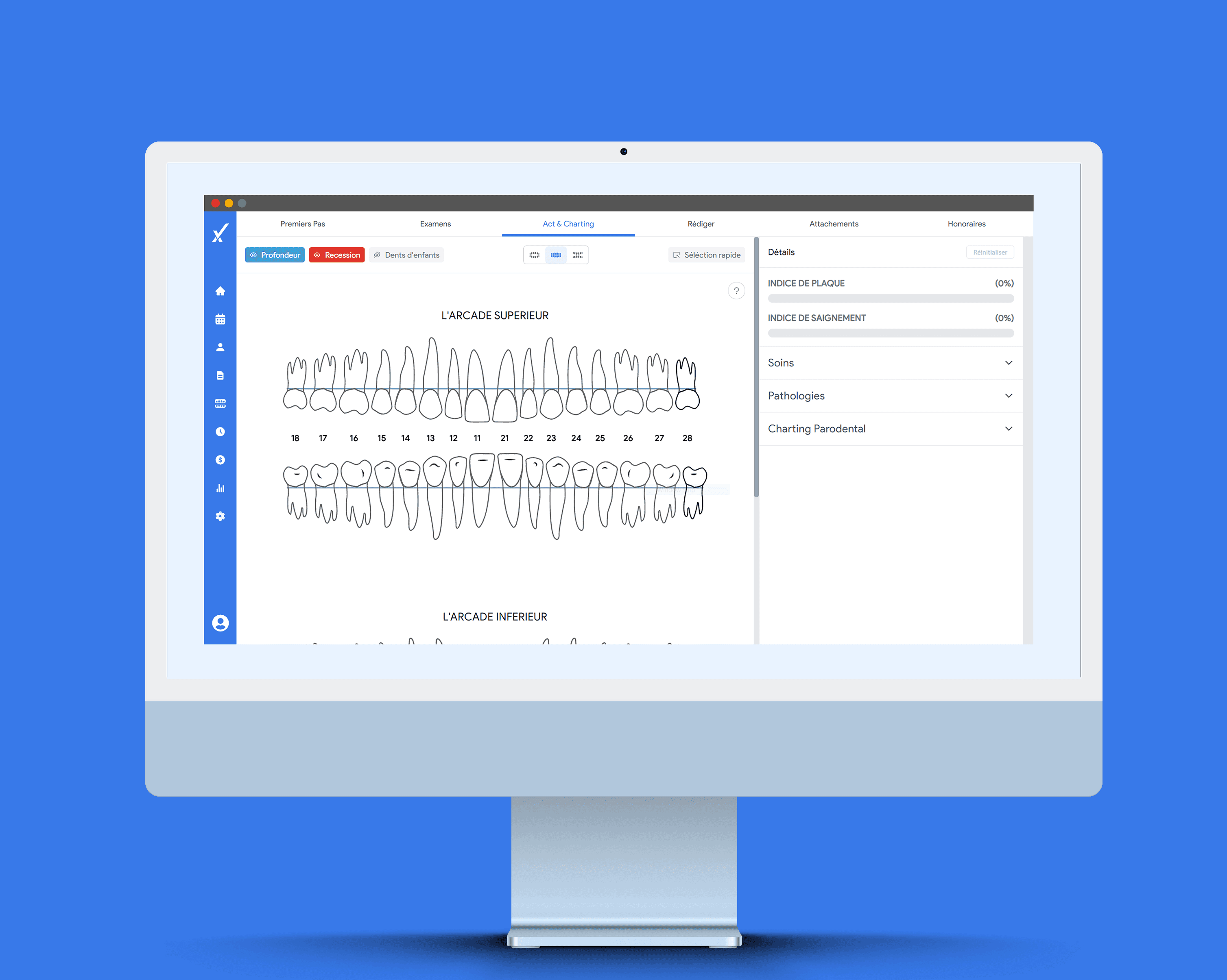The image size is (1227, 980).
Task: Click the documents icon in sidebar
Action: click(220, 375)
